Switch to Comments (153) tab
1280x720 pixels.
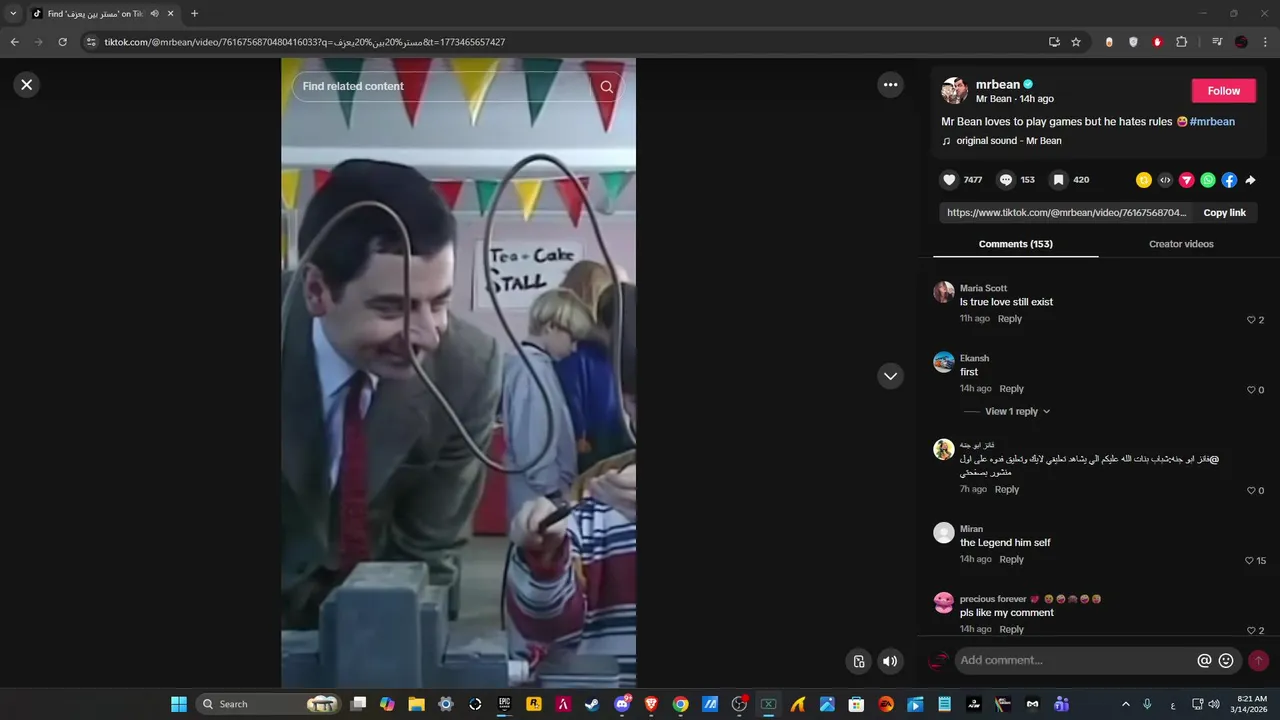coord(1015,244)
